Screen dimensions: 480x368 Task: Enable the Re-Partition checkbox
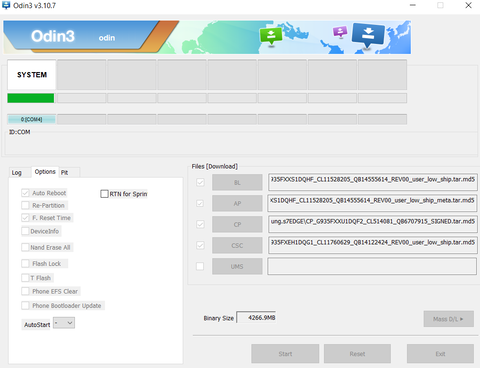point(25,205)
